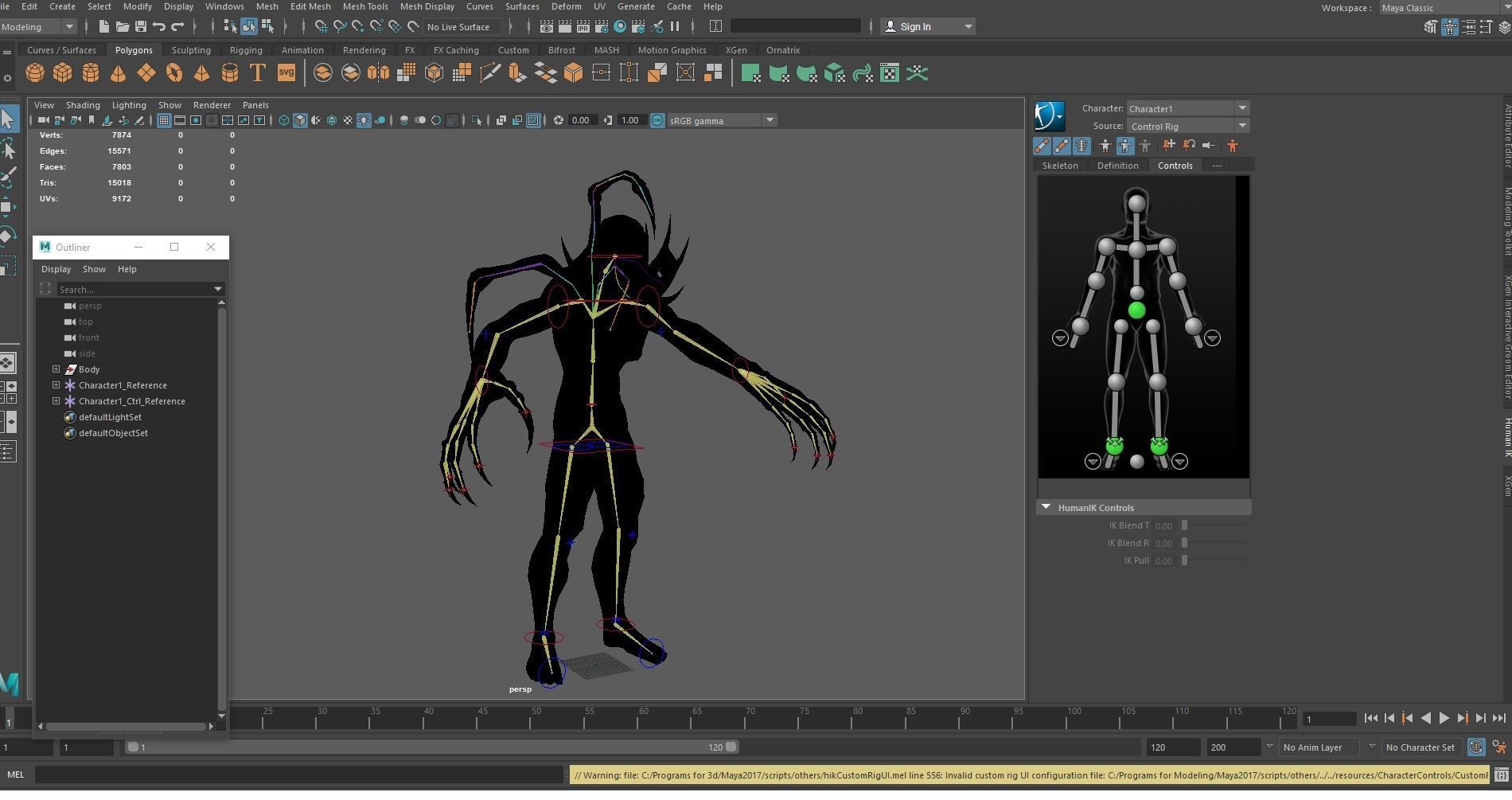This screenshot has width=1512, height=800.
Task: Select the head effector in character diagram
Action: [x=1136, y=204]
